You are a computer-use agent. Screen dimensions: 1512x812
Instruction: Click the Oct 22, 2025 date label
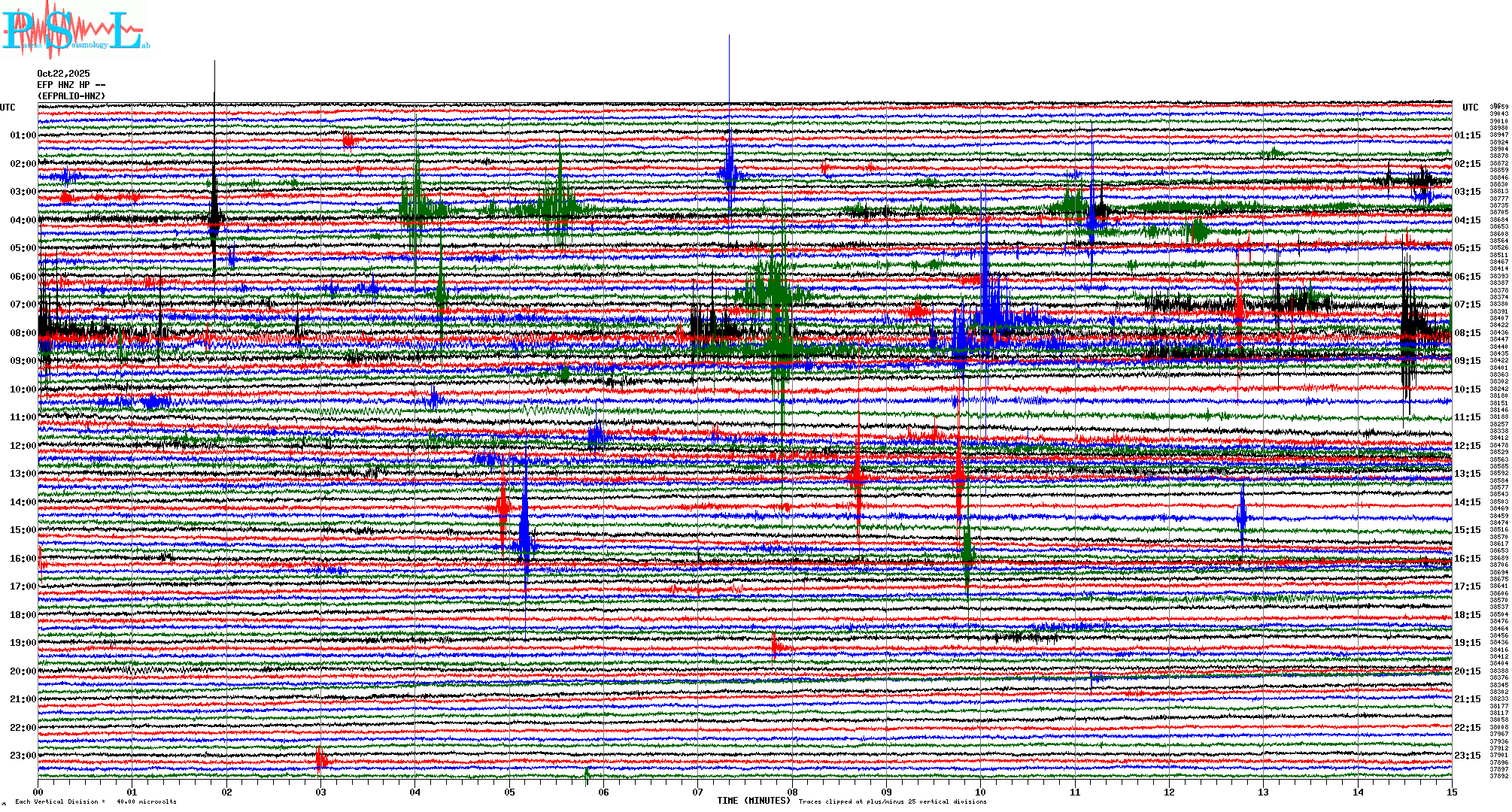(x=63, y=74)
